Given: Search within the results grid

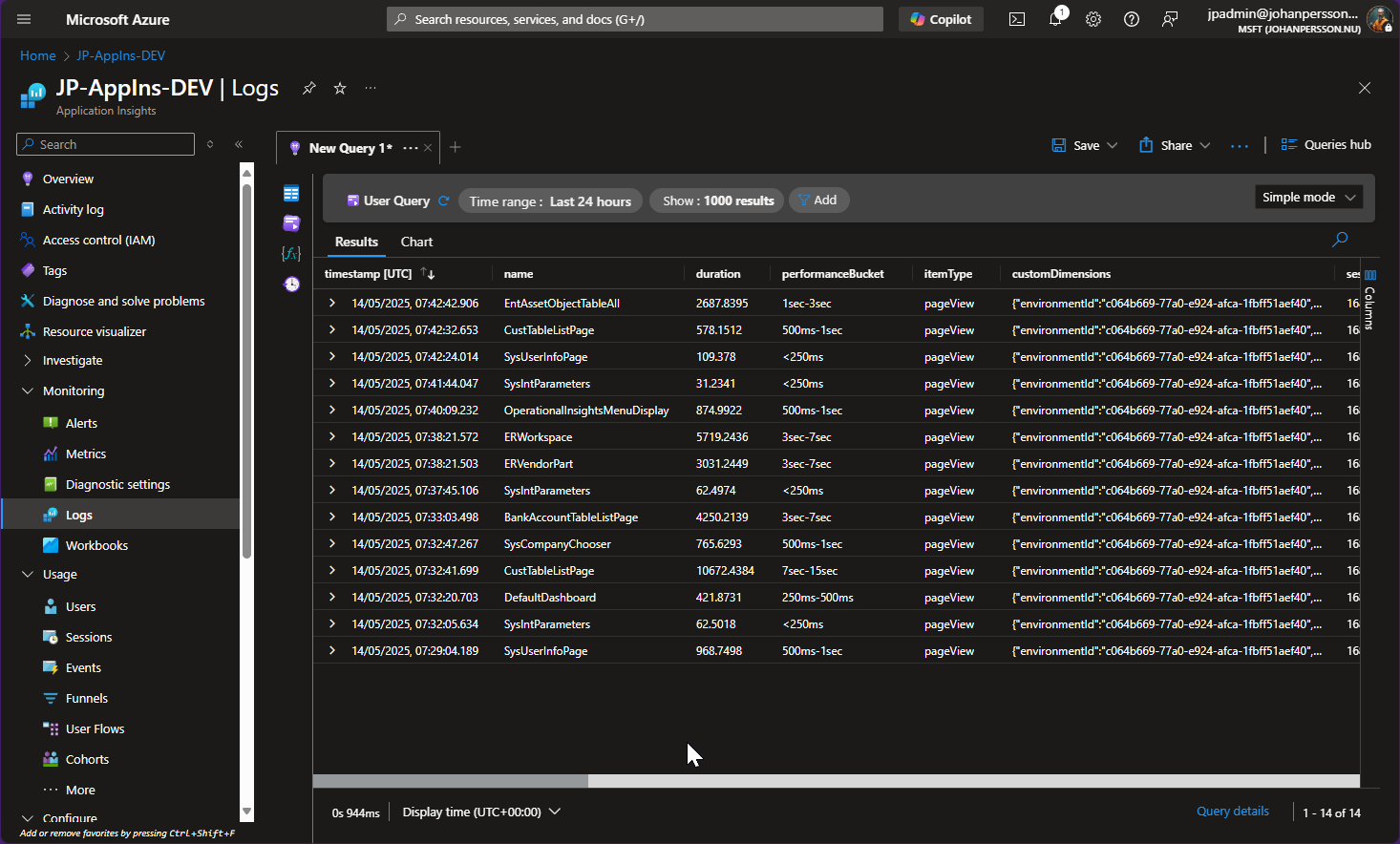Looking at the screenshot, I should [1340, 240].
